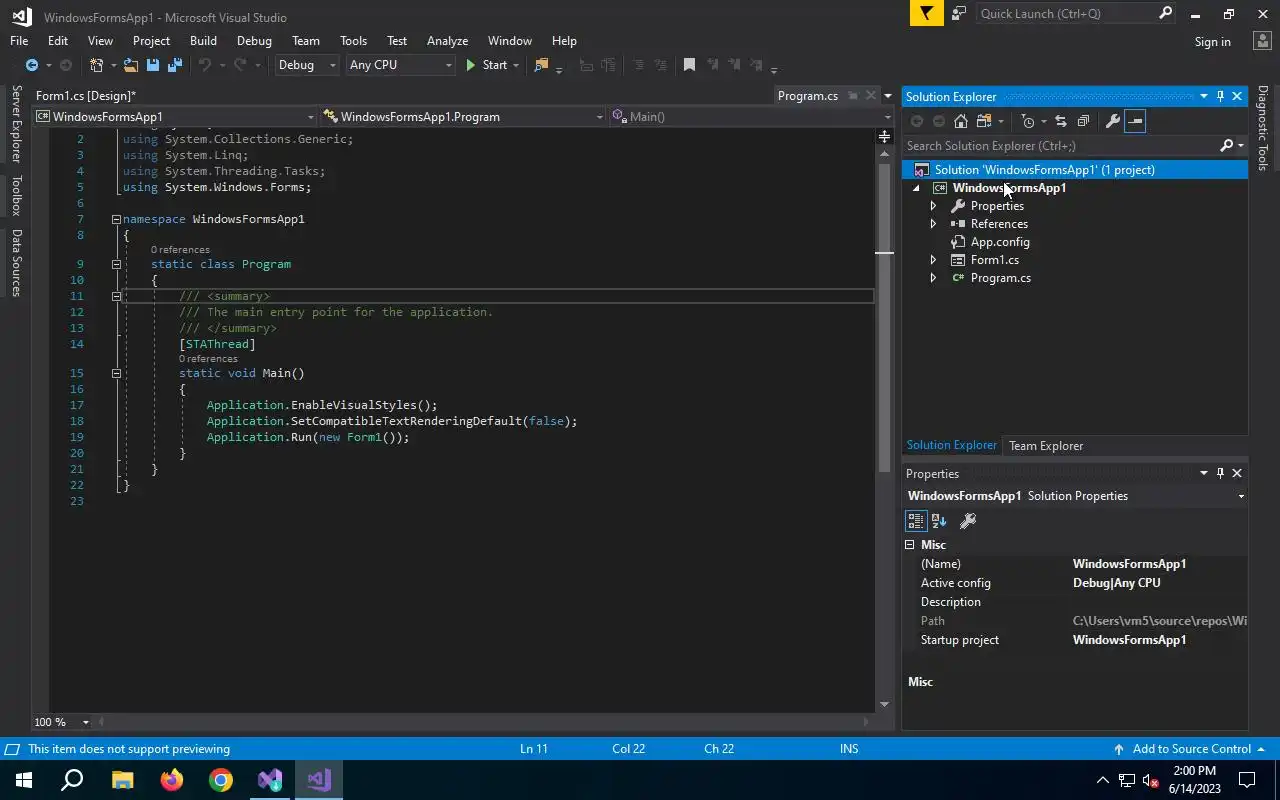
Task: Pin the Properties panel with auto-hide pin
Action: [x=1220, y=474]
